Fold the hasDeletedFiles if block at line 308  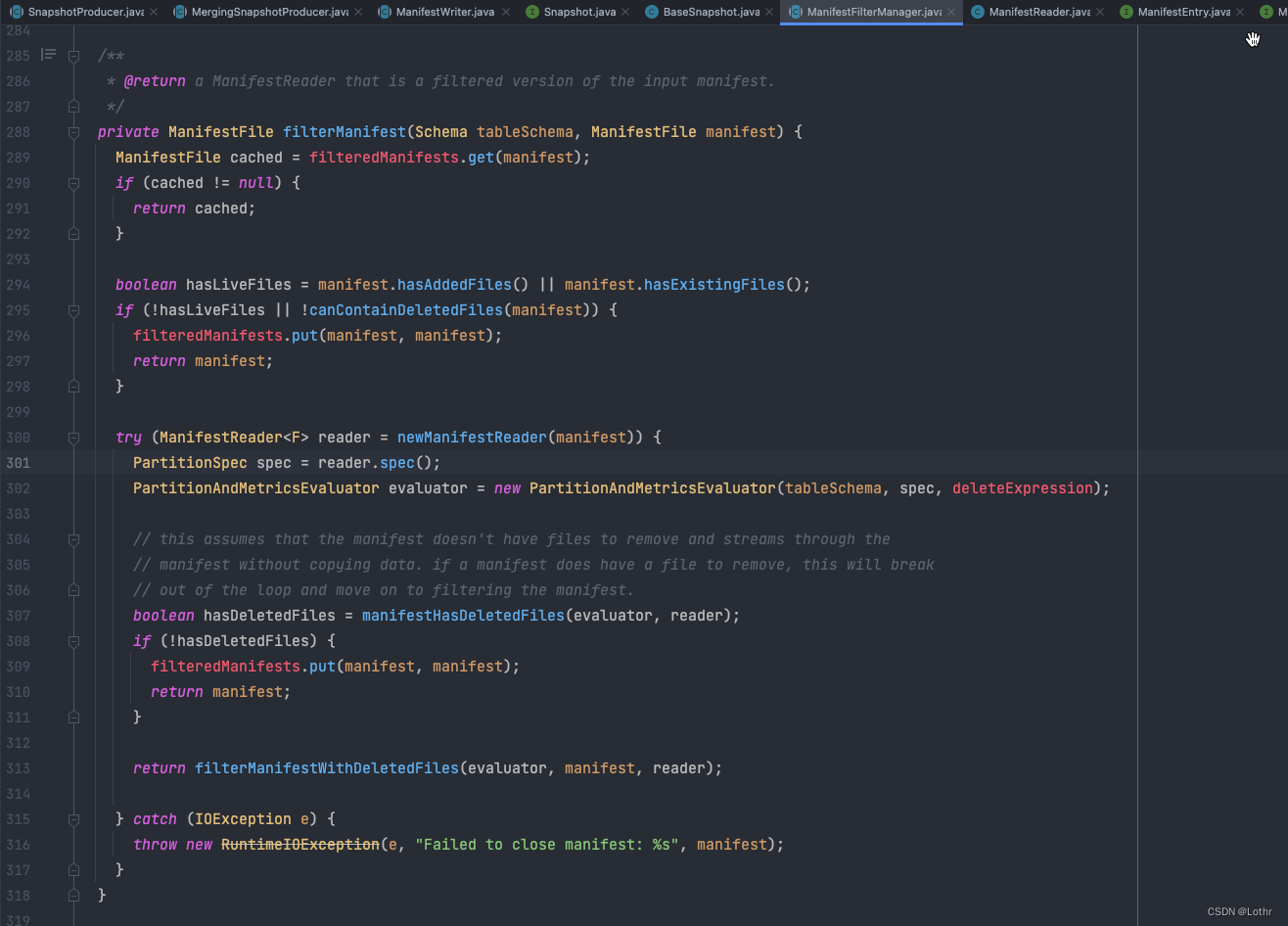click(x=73, y=640)
